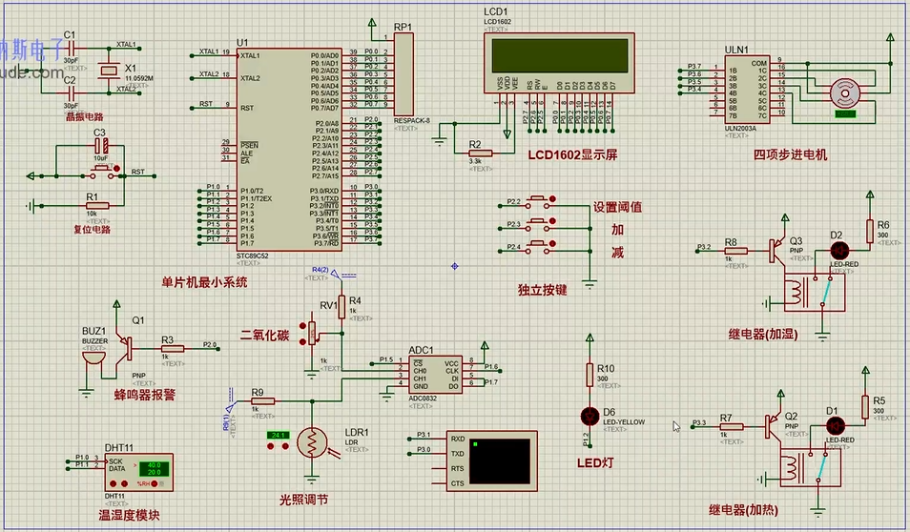Select capacitor C2 in crystal circuit
910x532 pixels.
tap(71, 92)
